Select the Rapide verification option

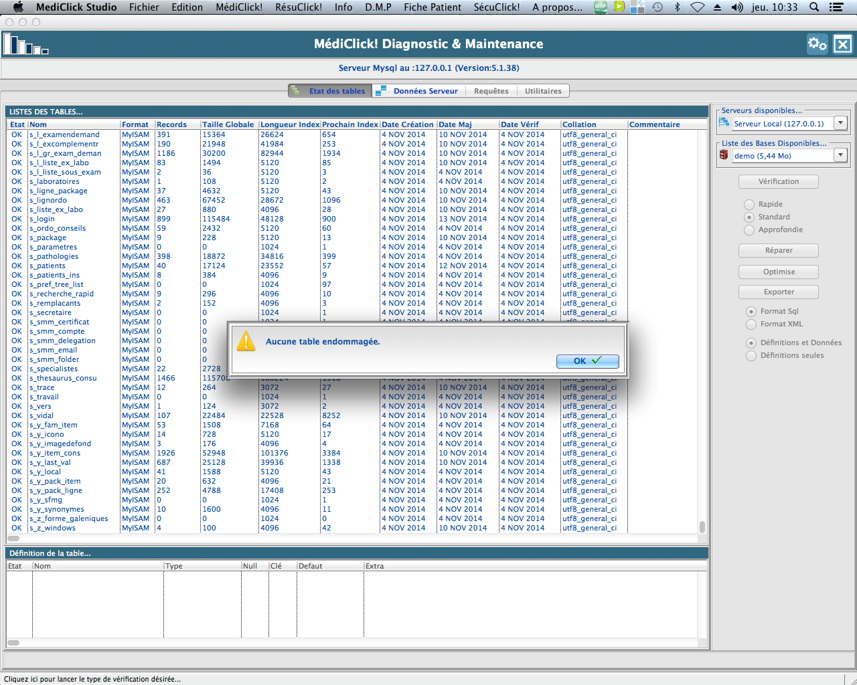pos(749,204)
